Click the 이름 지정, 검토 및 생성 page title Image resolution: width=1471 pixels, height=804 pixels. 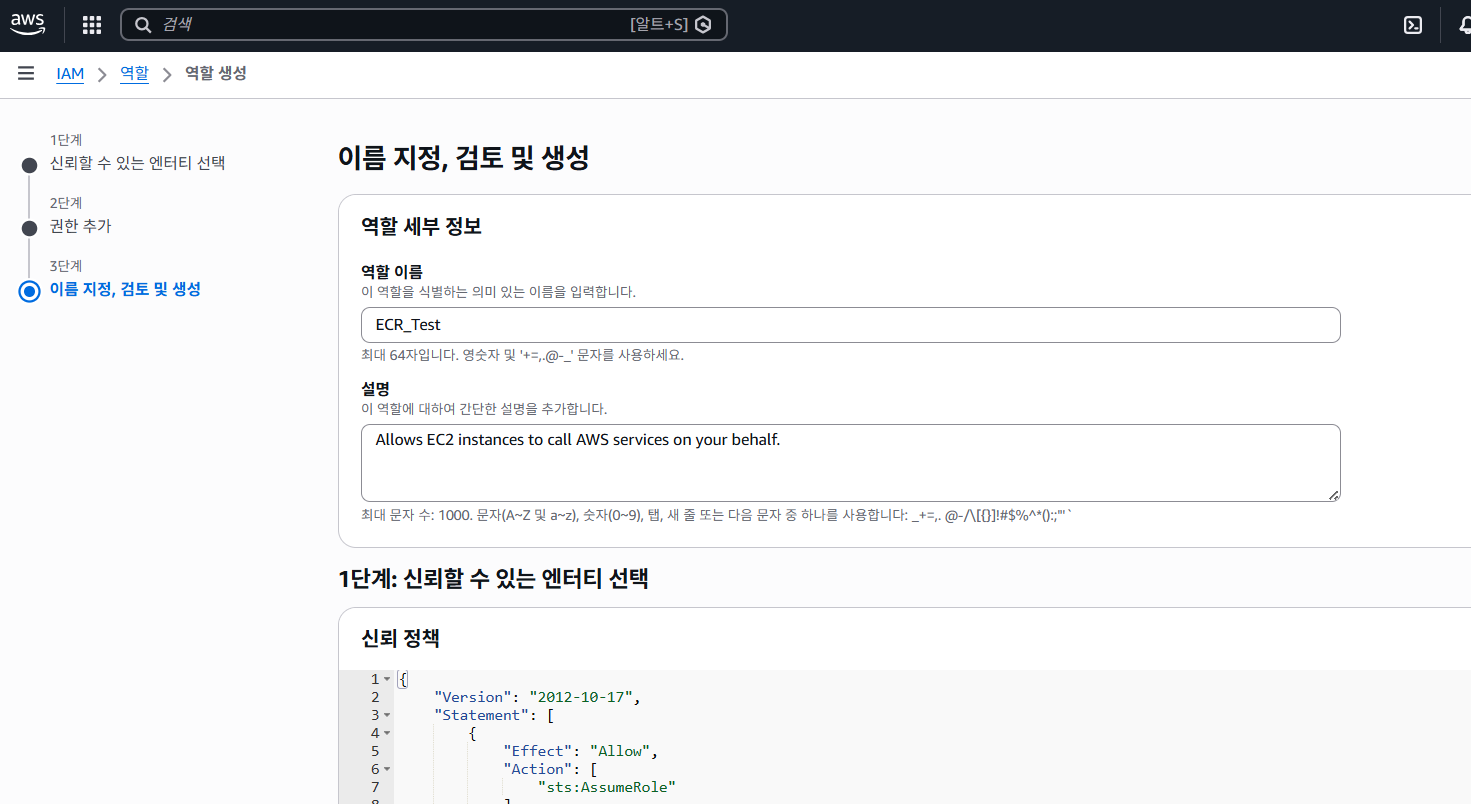(x=464, y=158)
